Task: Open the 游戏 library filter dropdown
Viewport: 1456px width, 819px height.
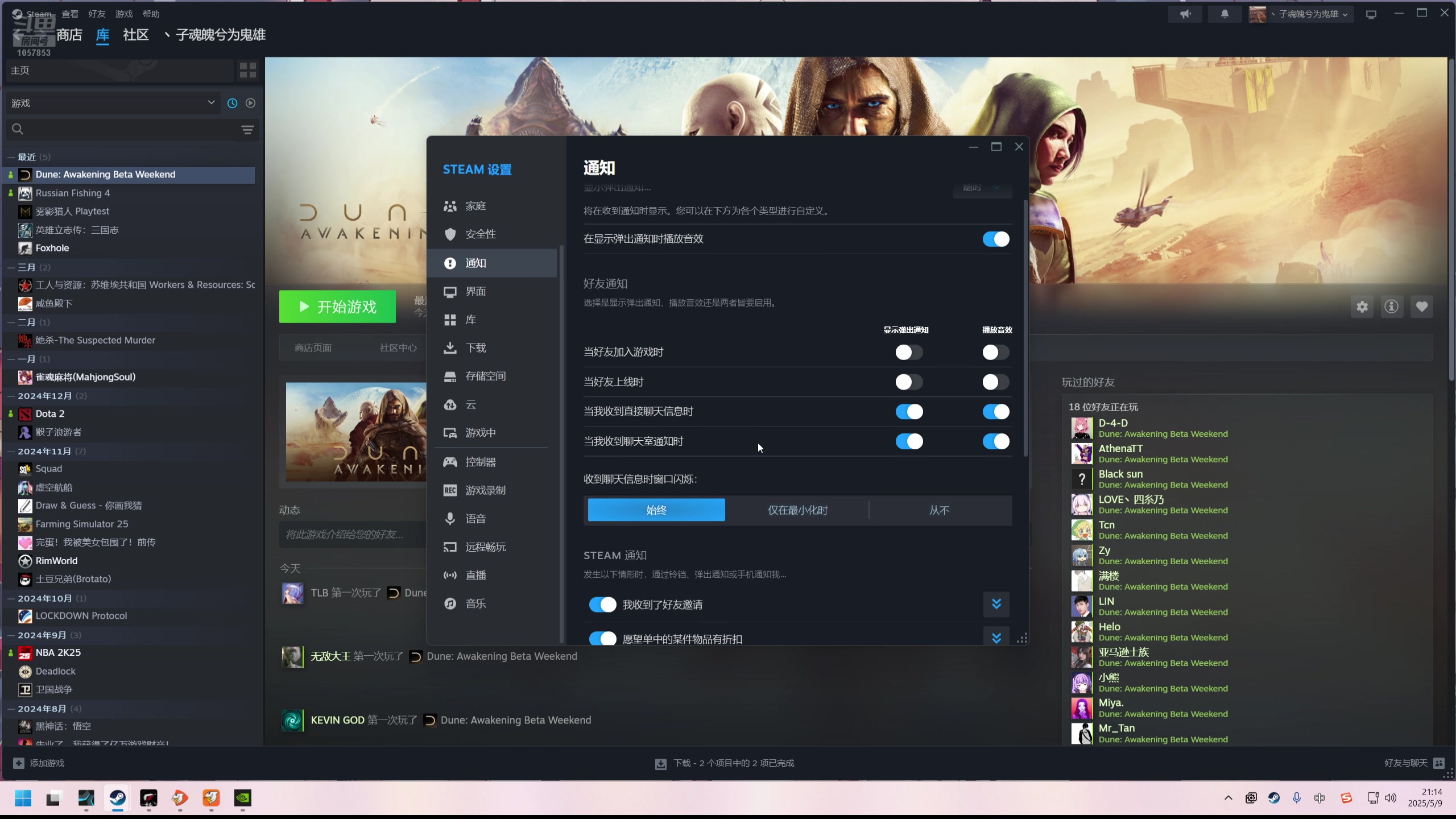Action: pos(113,103)
